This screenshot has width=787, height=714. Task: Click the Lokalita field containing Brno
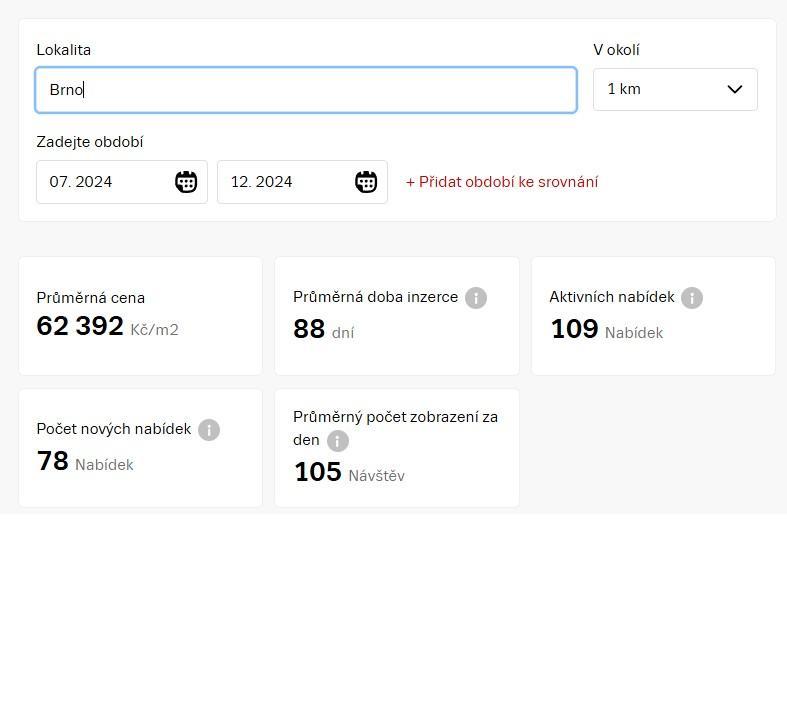(x=306, y=90)
